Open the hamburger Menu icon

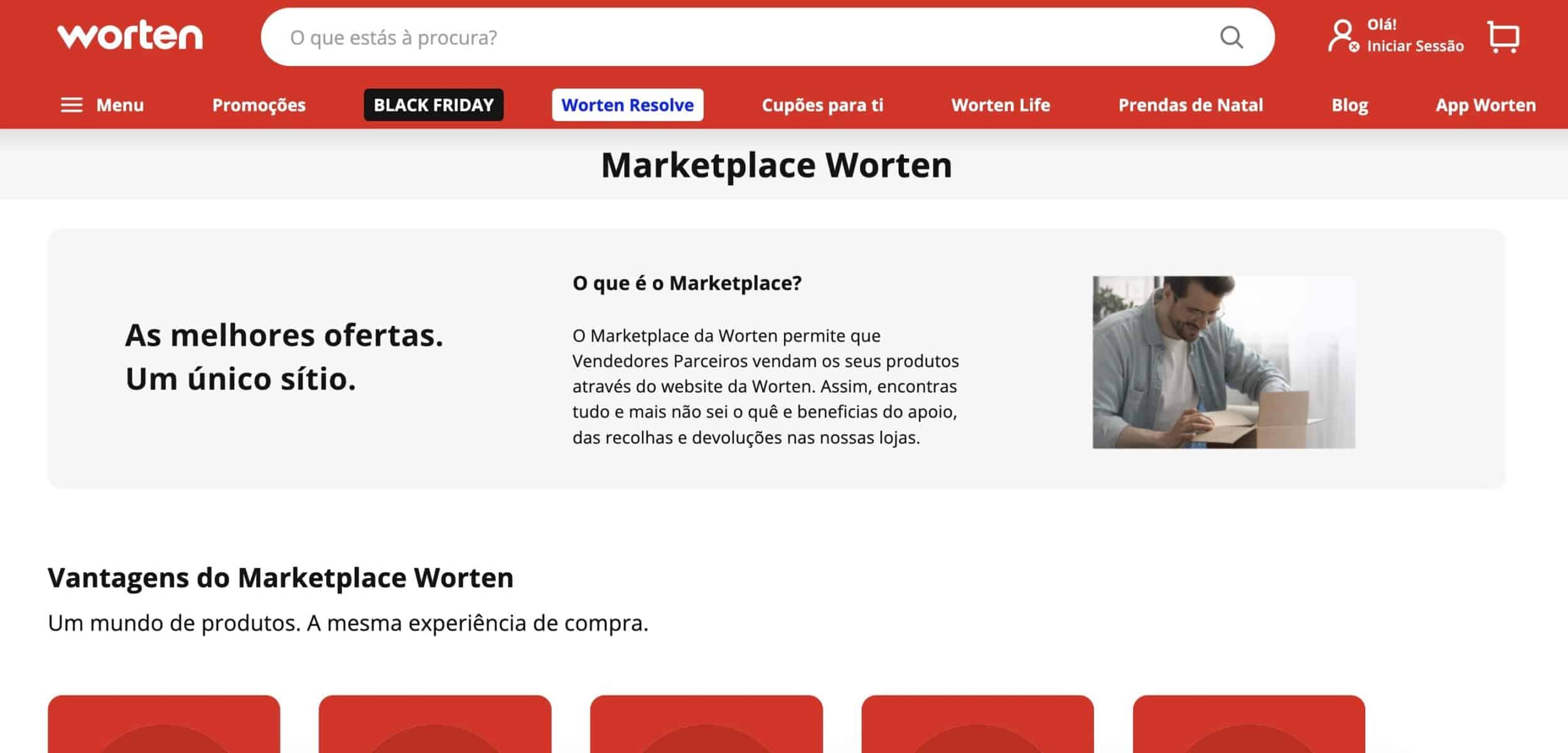tap(72, 105)
